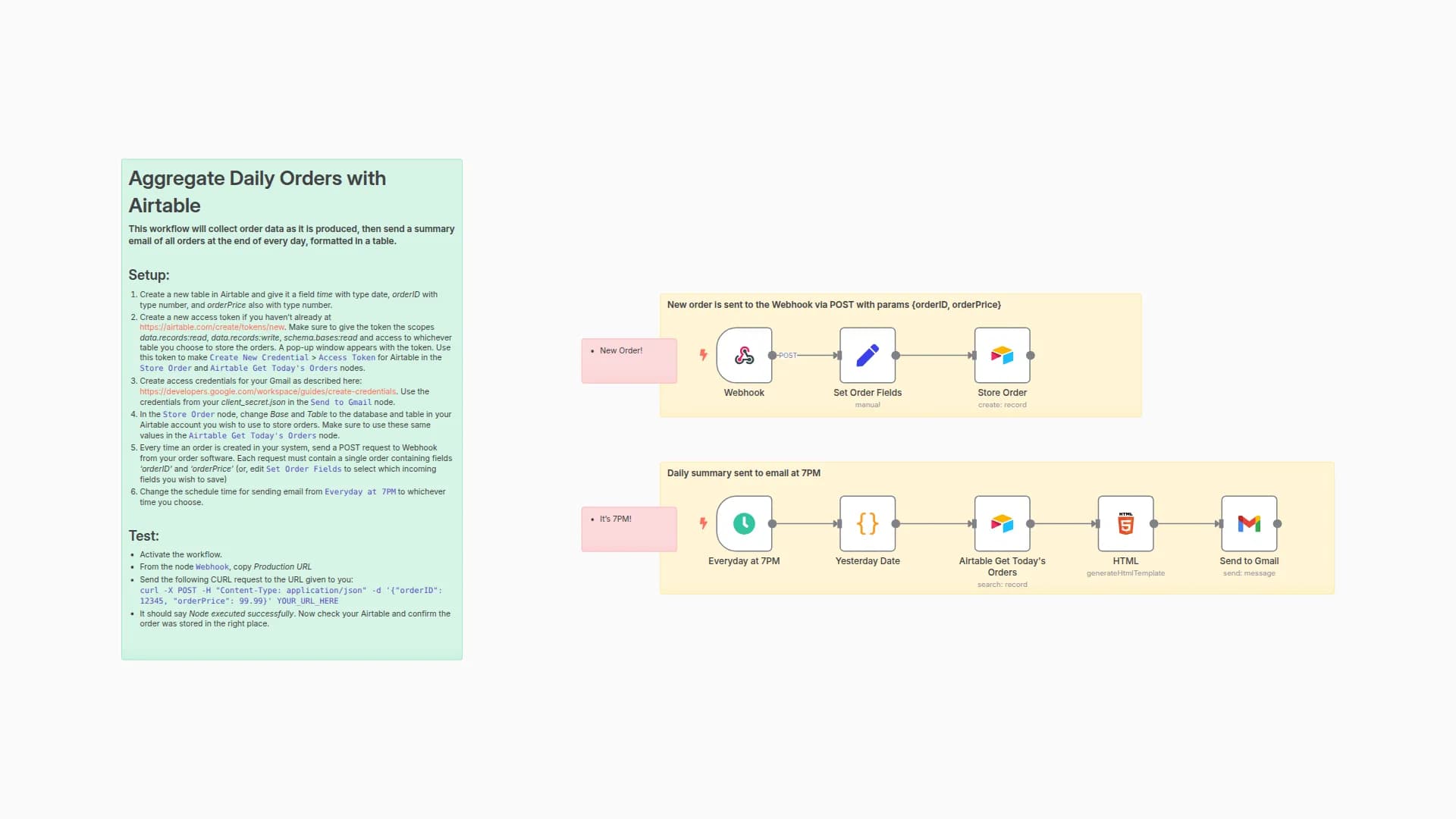
Task: Click Yesterday Date output connector dot
Action: coord(896,523)
